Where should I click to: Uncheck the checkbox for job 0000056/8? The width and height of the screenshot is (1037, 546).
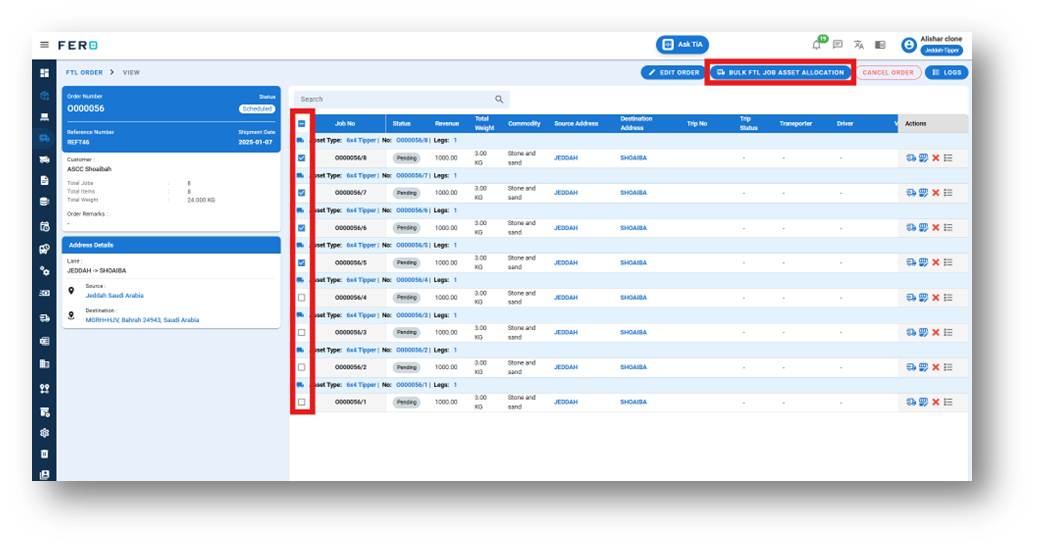coord(302,158)
